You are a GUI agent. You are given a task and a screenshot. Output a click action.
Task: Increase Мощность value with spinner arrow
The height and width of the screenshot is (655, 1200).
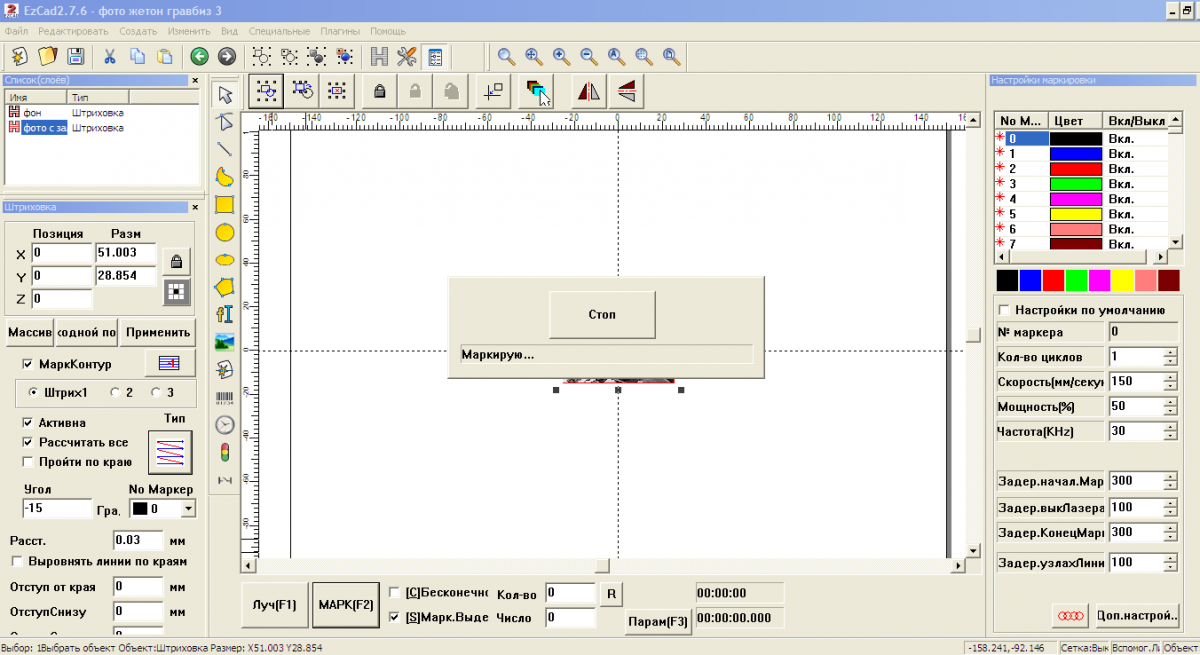[x=1170, y=402]
